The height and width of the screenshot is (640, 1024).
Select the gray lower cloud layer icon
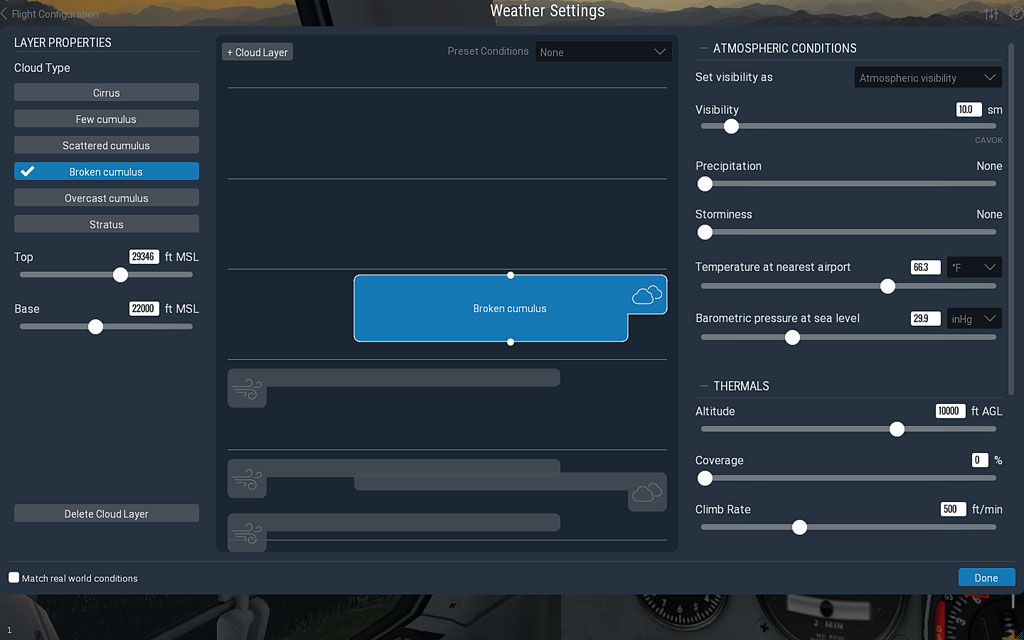[647, 492]
